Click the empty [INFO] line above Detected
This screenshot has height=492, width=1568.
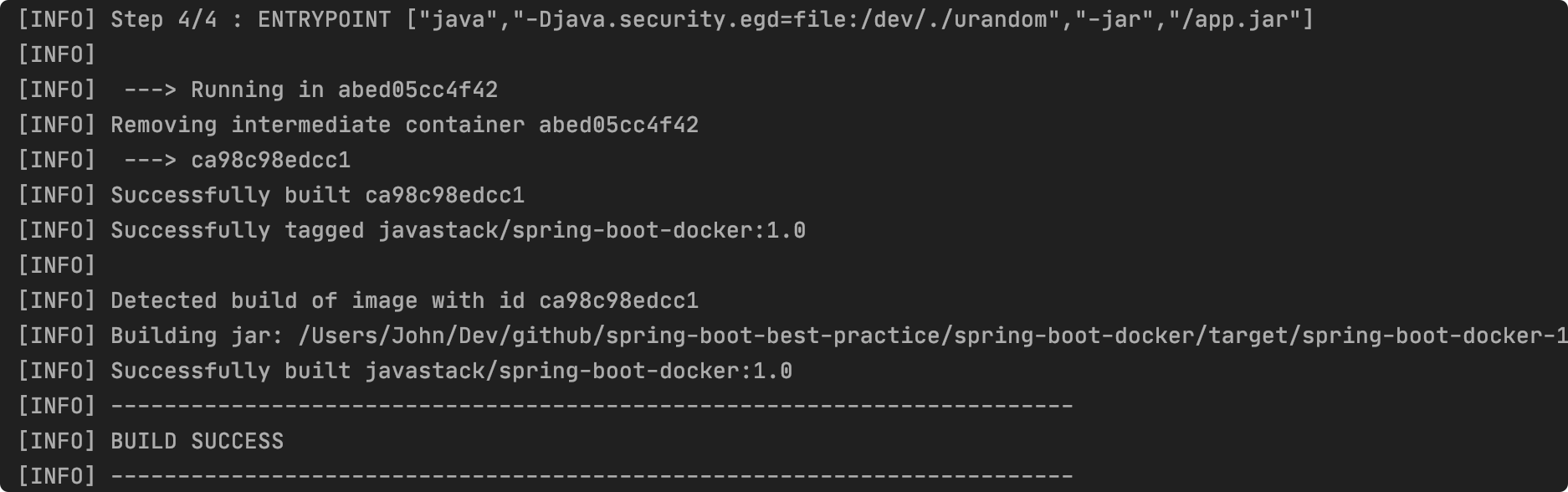click(x=57, y=265)
